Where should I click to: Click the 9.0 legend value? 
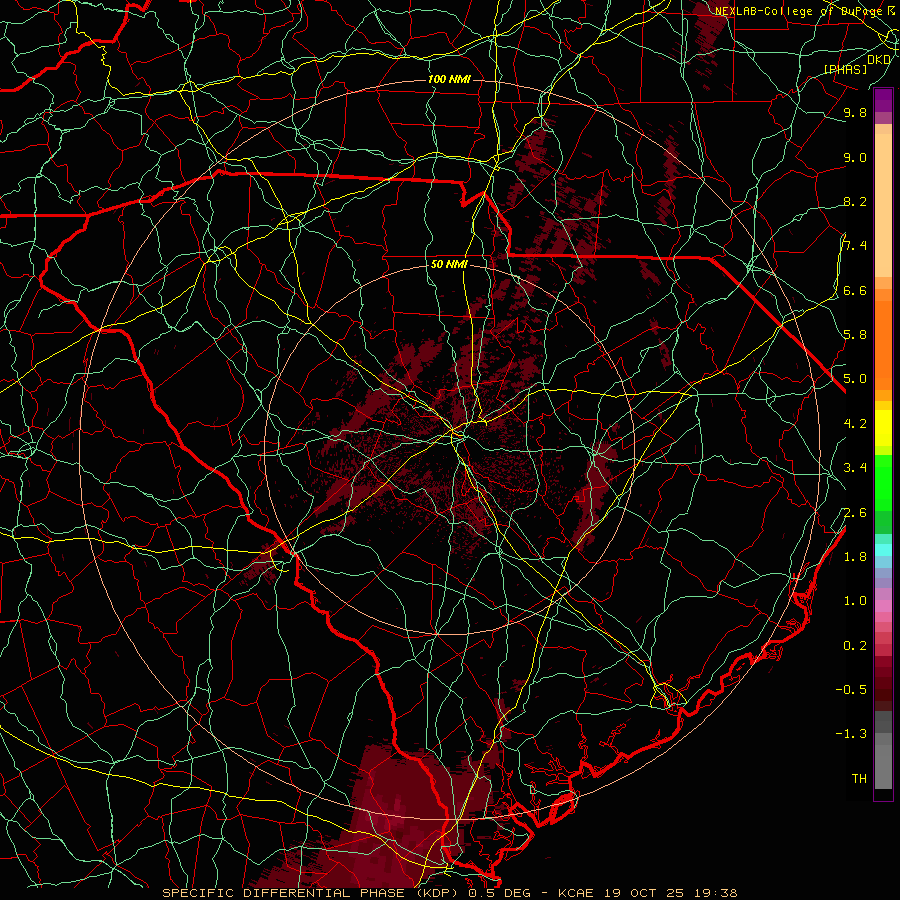tap(855, 157)
